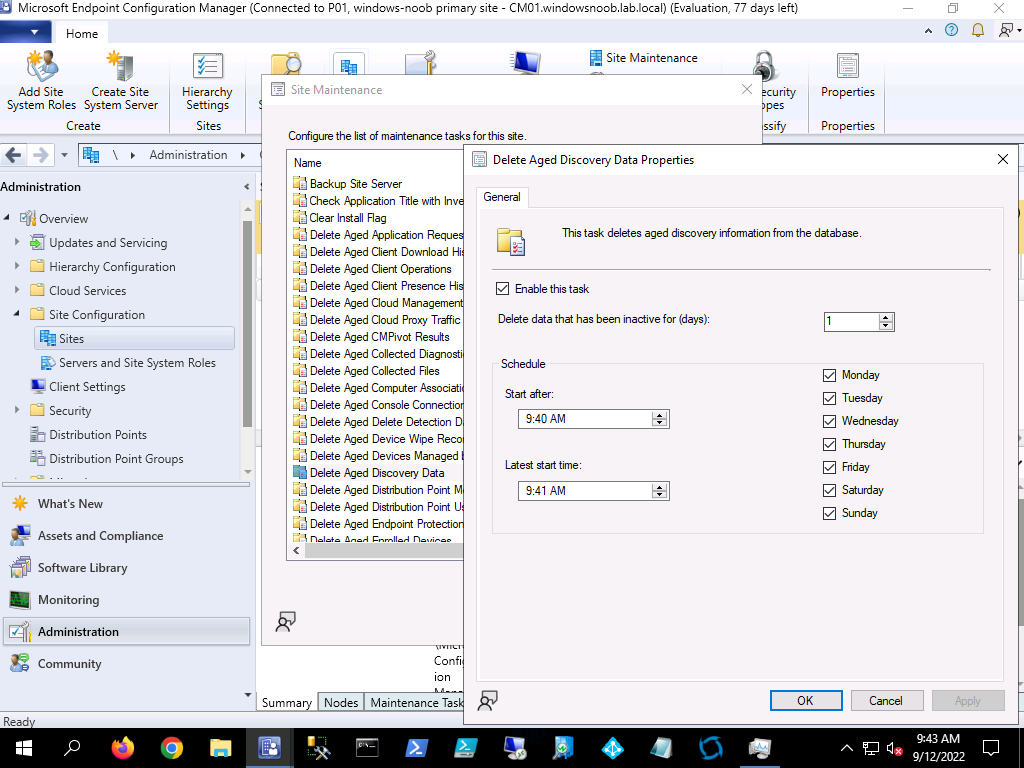
Task: Select Sites in the navigation tree
Action: pyautogui.click(x=135, y=338)
